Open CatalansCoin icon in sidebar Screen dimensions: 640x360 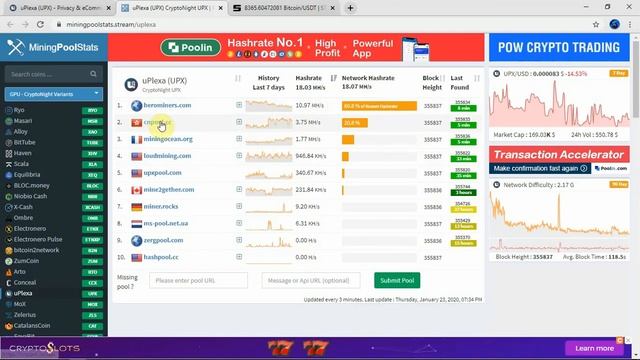click(x=9, y=326)
